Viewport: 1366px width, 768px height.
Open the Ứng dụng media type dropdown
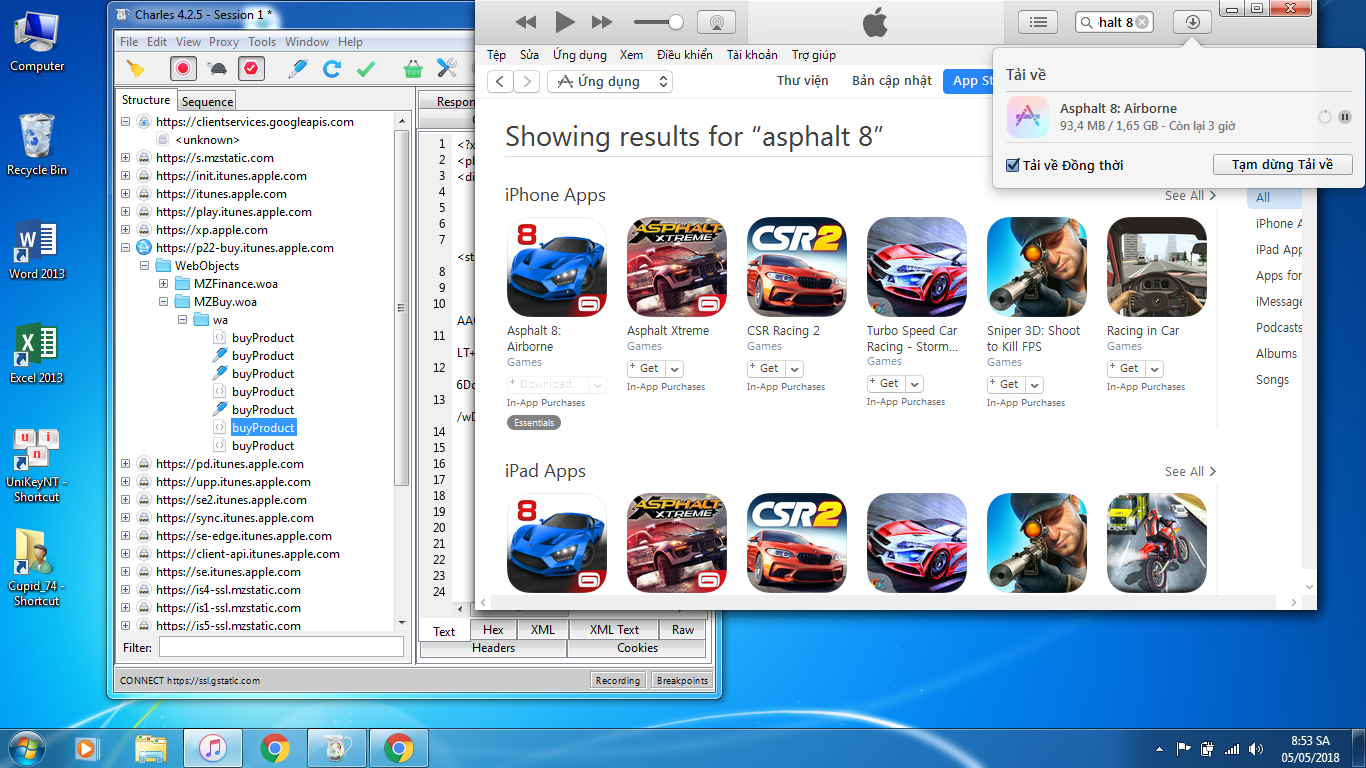tap(609, 81)
